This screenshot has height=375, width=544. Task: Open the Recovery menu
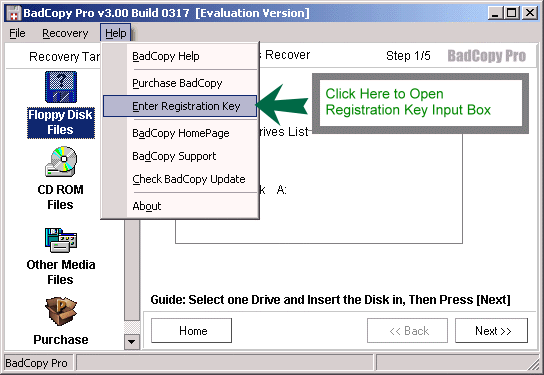pos(65,33)
